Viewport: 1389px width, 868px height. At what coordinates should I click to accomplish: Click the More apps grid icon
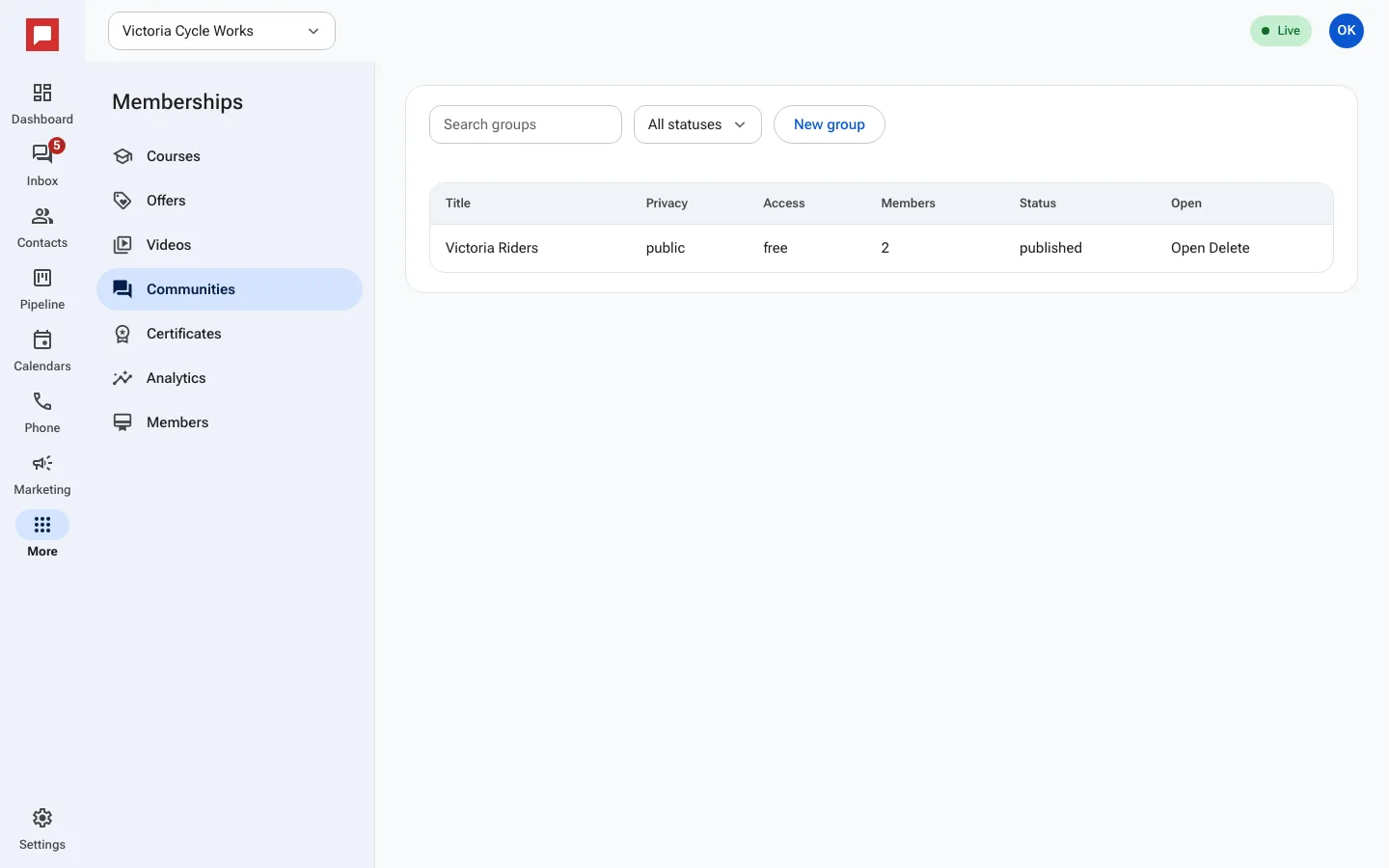pos(42,525)
